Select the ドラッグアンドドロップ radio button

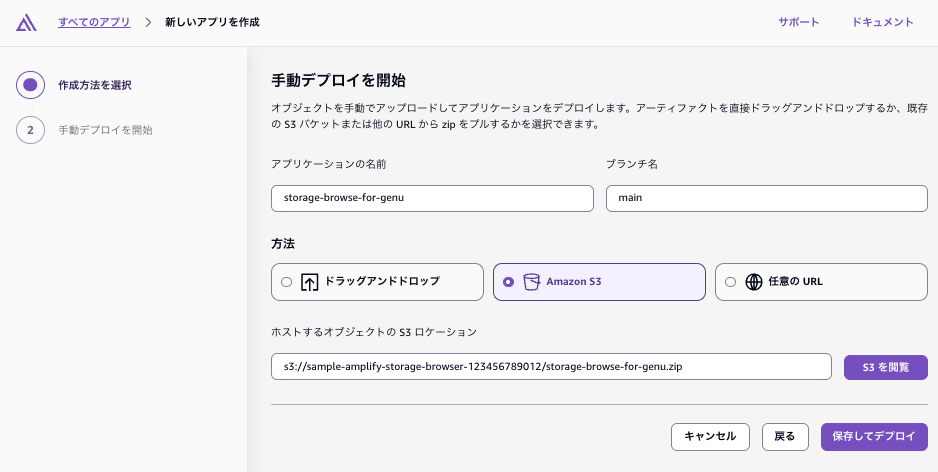pos(287,282)
